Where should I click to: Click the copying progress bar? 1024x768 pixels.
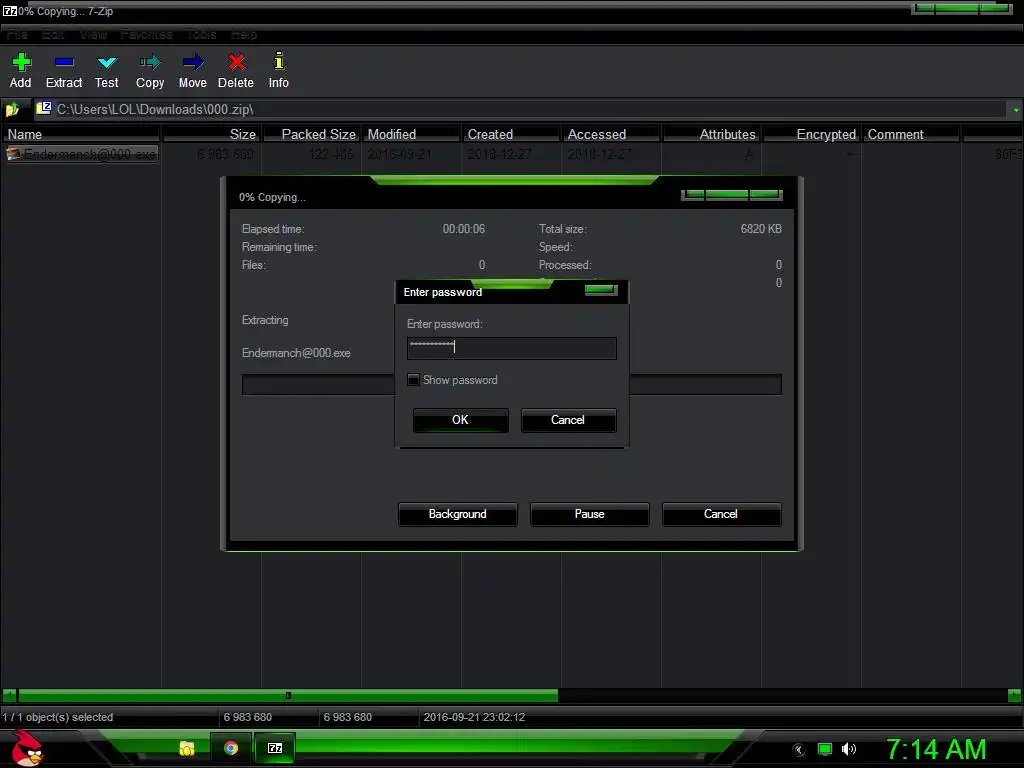(511, 385)
